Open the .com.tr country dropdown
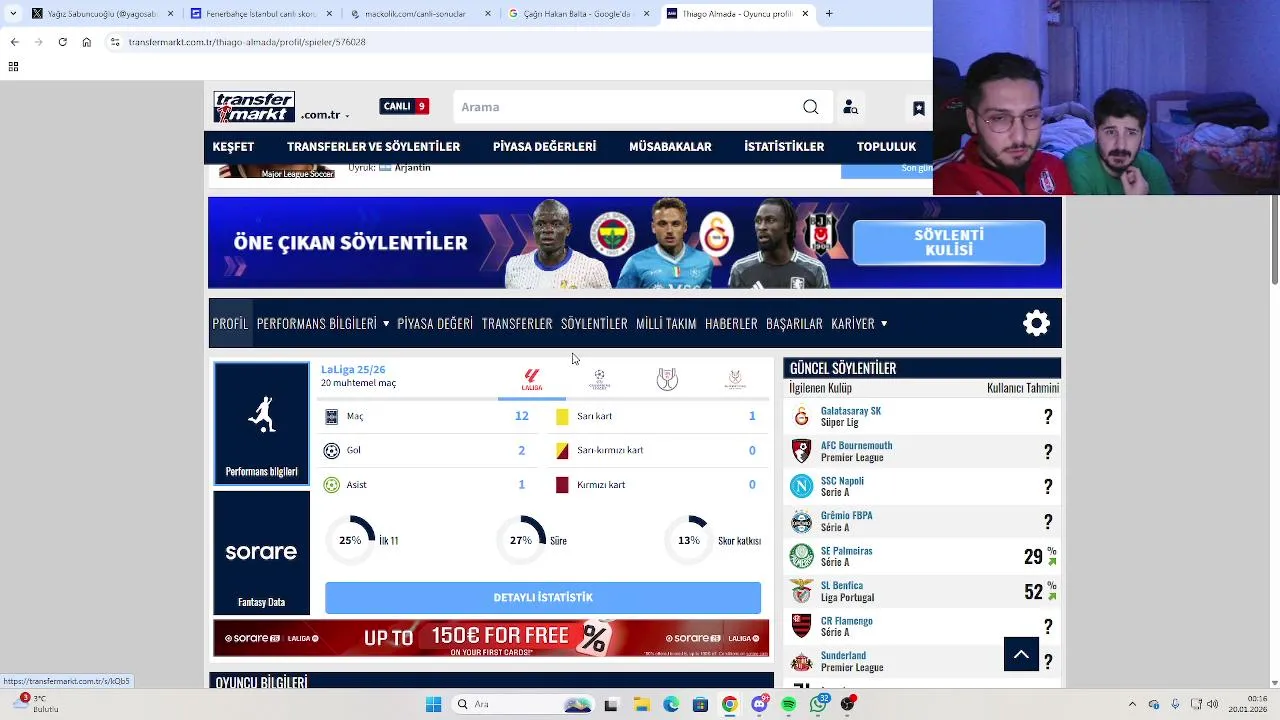 (x=324, y=115)
